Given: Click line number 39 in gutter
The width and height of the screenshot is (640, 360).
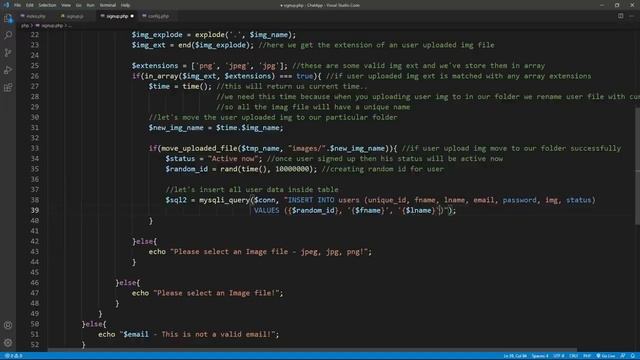Looking at the screenshot, I should pyautogui.click(x=35, y=210).
